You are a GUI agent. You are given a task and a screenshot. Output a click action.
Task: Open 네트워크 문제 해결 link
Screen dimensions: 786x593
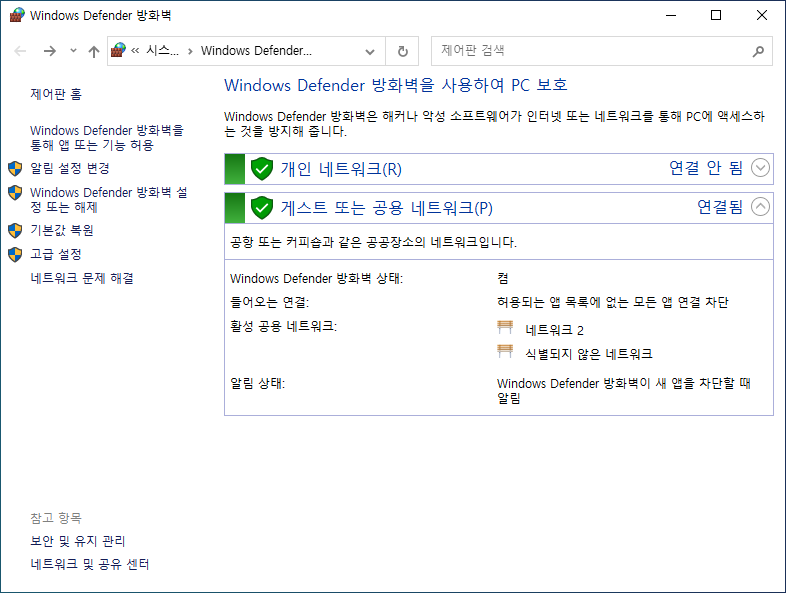[x=82, y=278]
